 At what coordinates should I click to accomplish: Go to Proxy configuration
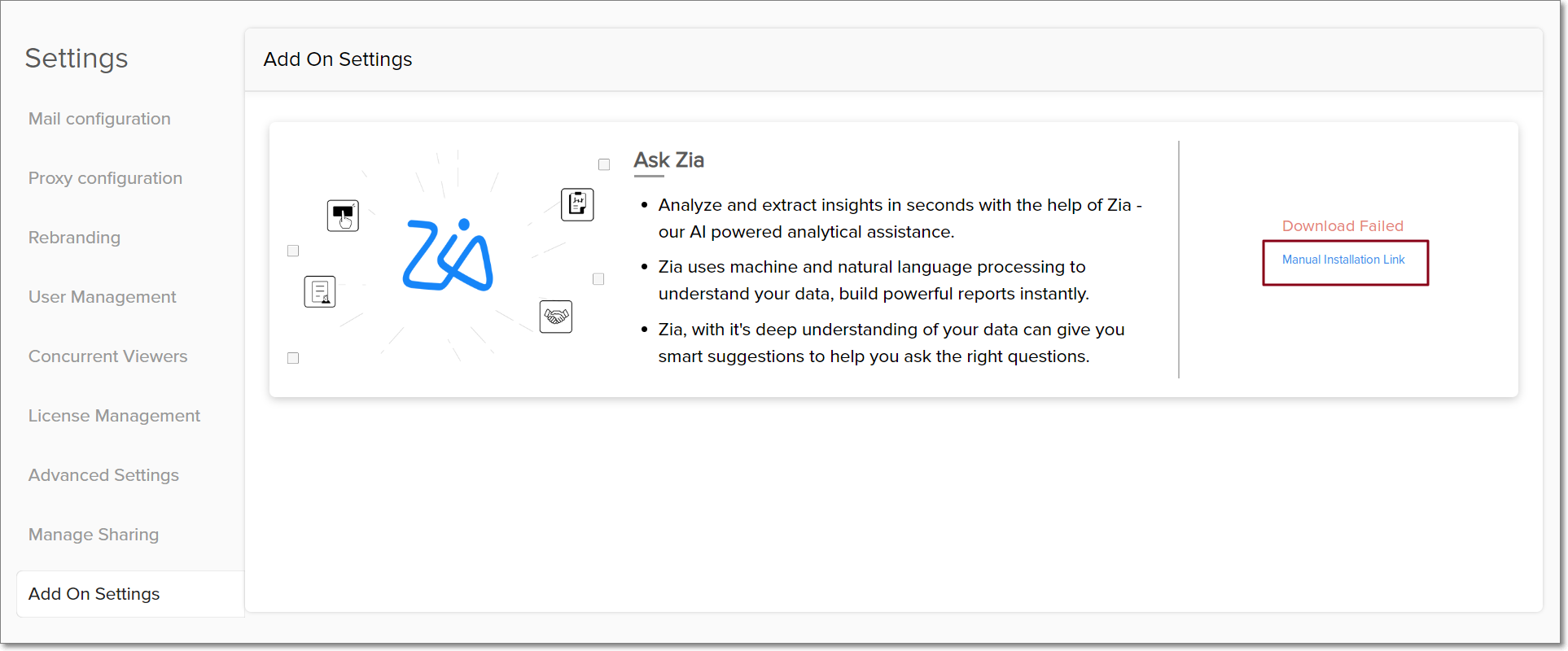[105, 178]
